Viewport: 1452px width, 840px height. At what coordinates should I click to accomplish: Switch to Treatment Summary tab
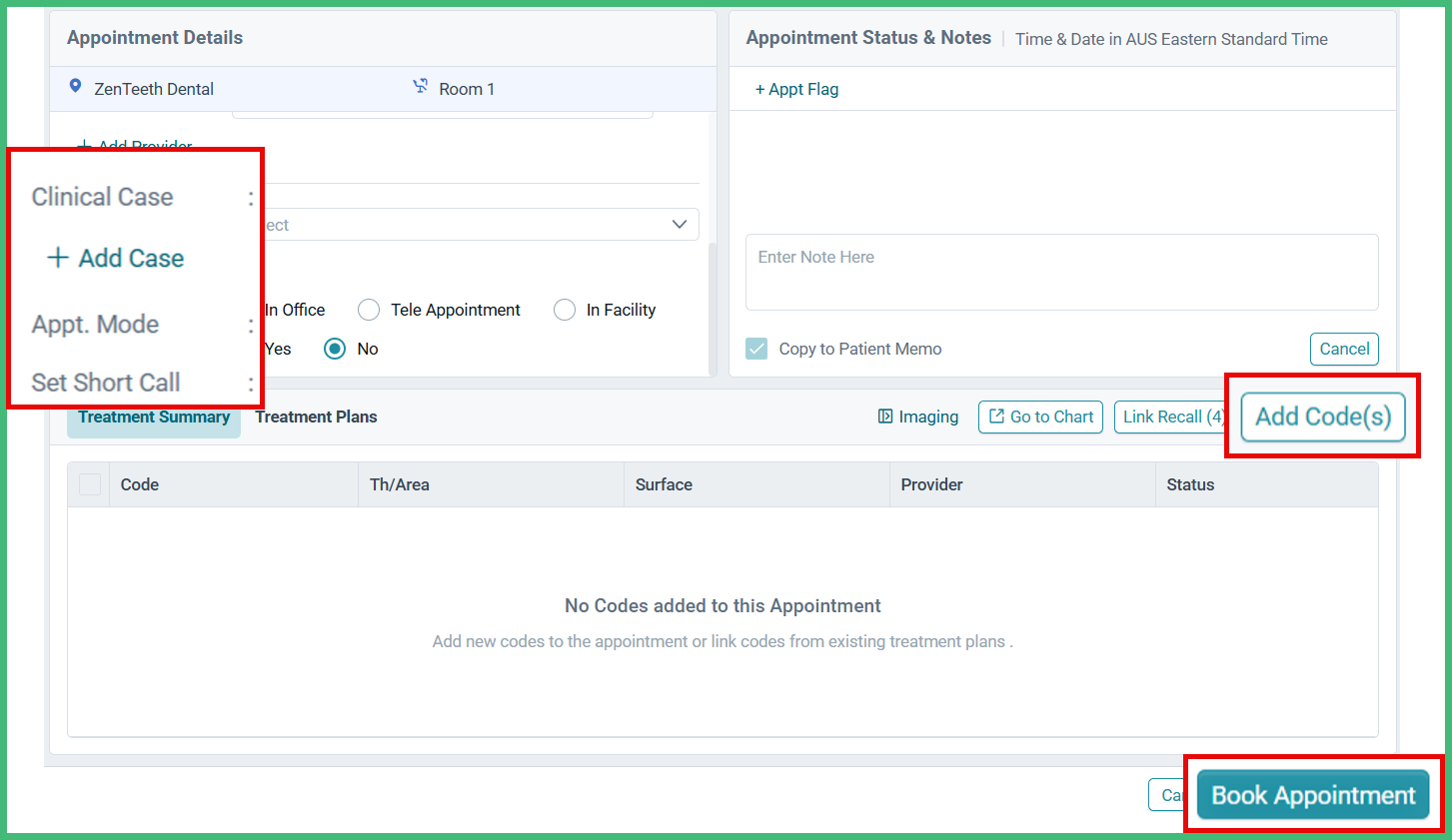154,418
